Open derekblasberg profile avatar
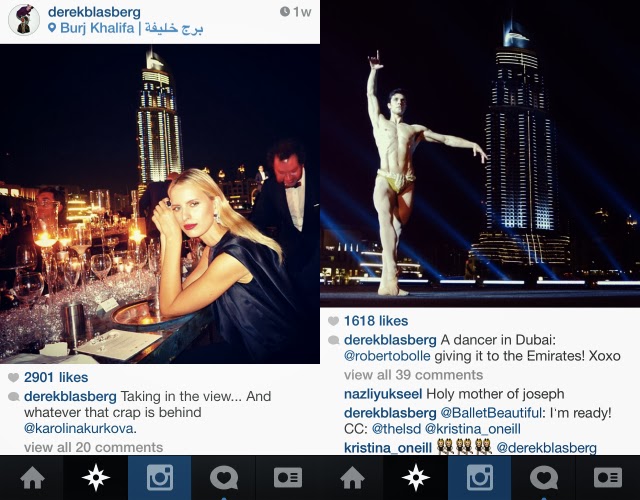This screenshot has width=640, height=500. click(x=24, y=20)
